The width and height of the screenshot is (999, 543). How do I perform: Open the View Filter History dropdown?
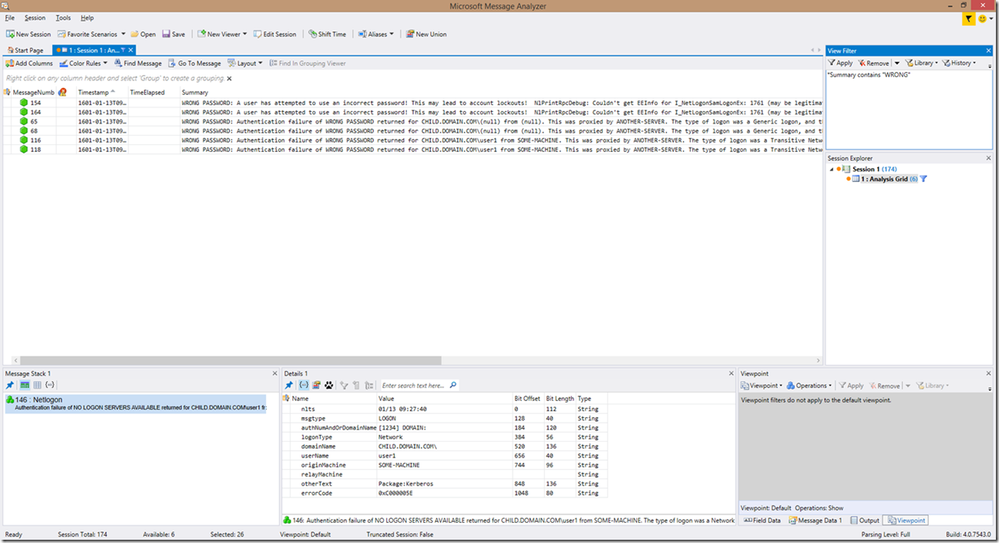[x=959, y=63]
